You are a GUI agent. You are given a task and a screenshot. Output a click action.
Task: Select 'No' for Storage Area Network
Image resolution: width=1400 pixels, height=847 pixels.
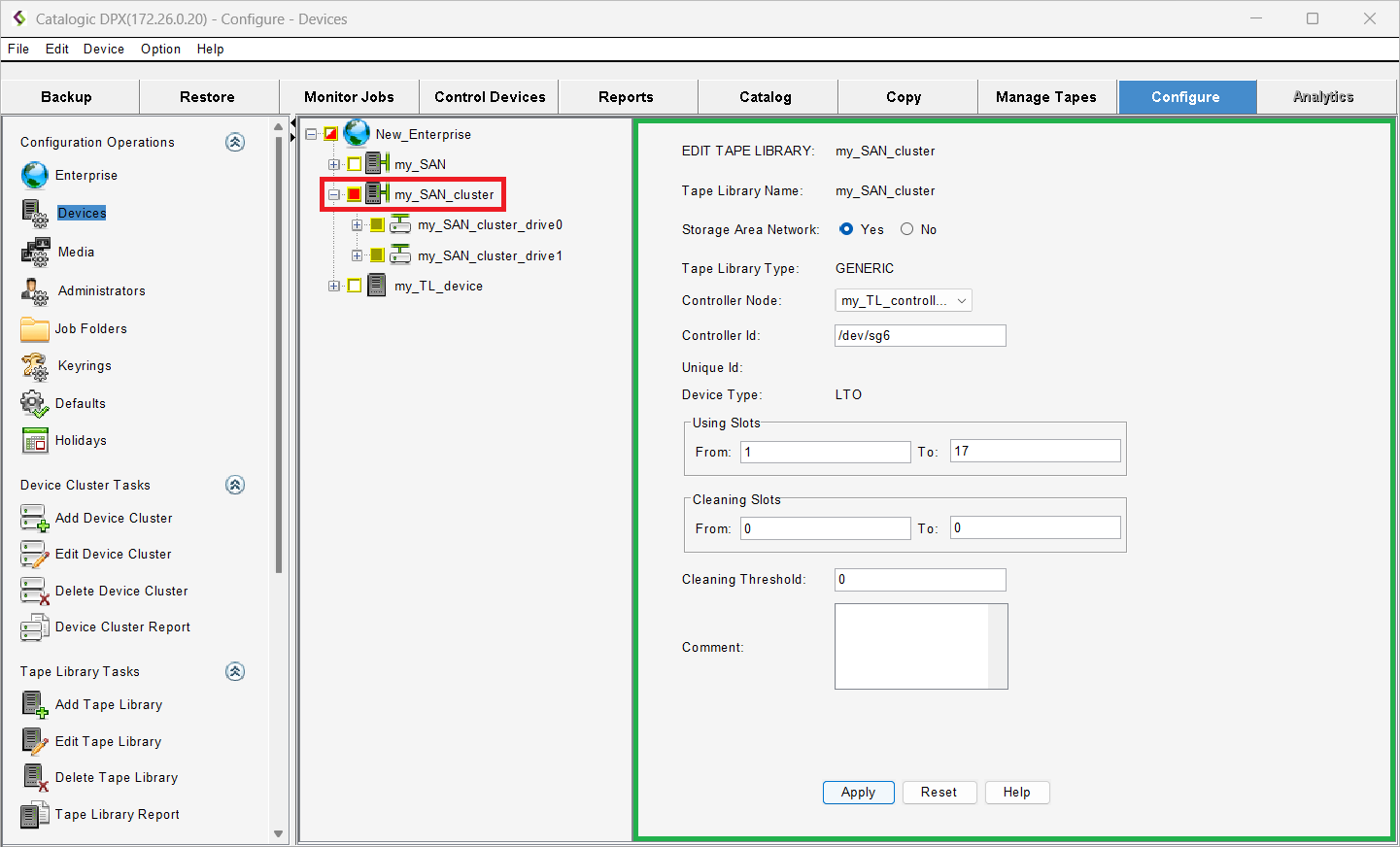906,229
